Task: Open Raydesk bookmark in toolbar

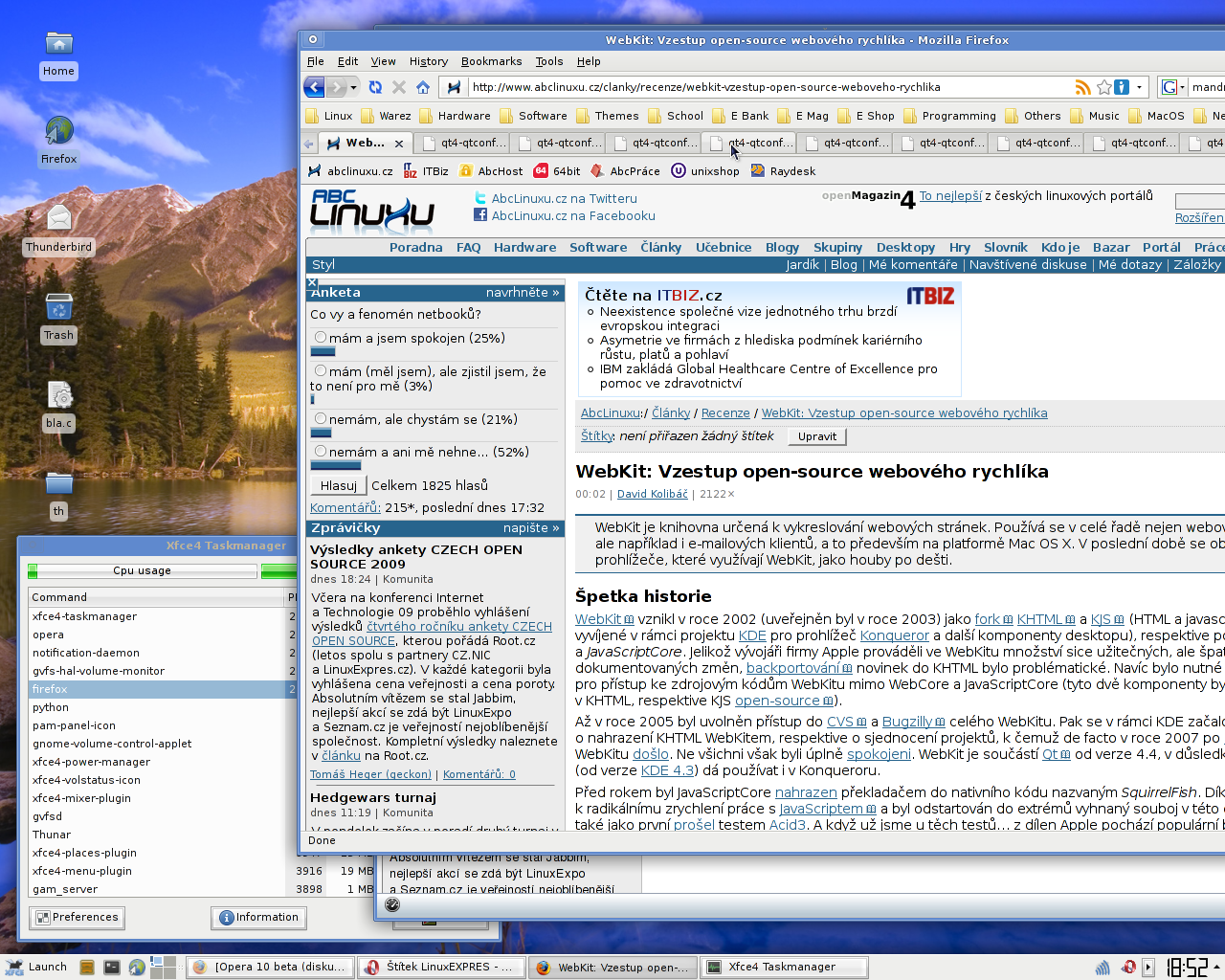Action: tap(783, 171)
